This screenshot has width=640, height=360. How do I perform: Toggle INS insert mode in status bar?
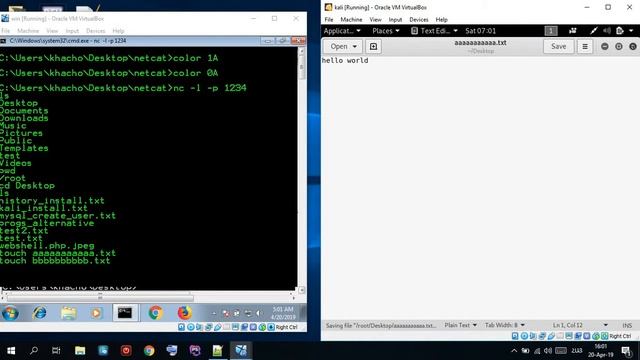pos(627,325)
